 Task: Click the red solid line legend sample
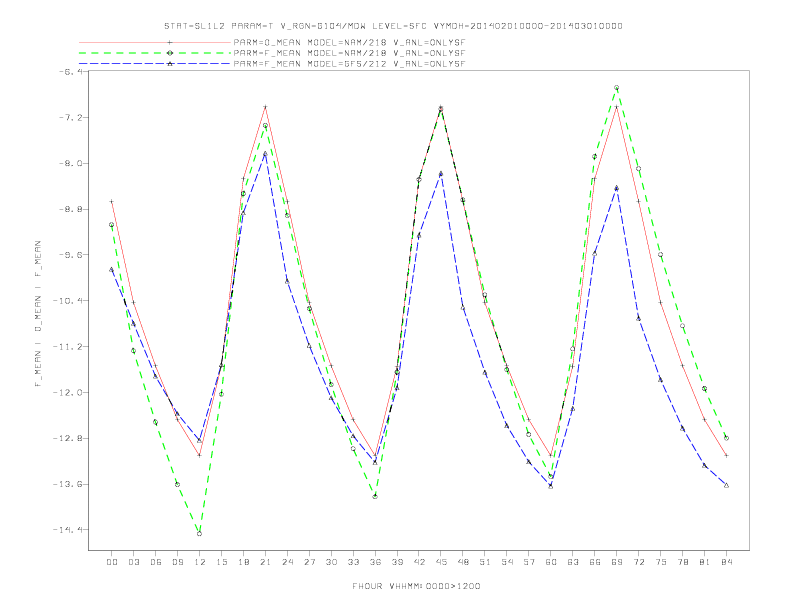155,42
